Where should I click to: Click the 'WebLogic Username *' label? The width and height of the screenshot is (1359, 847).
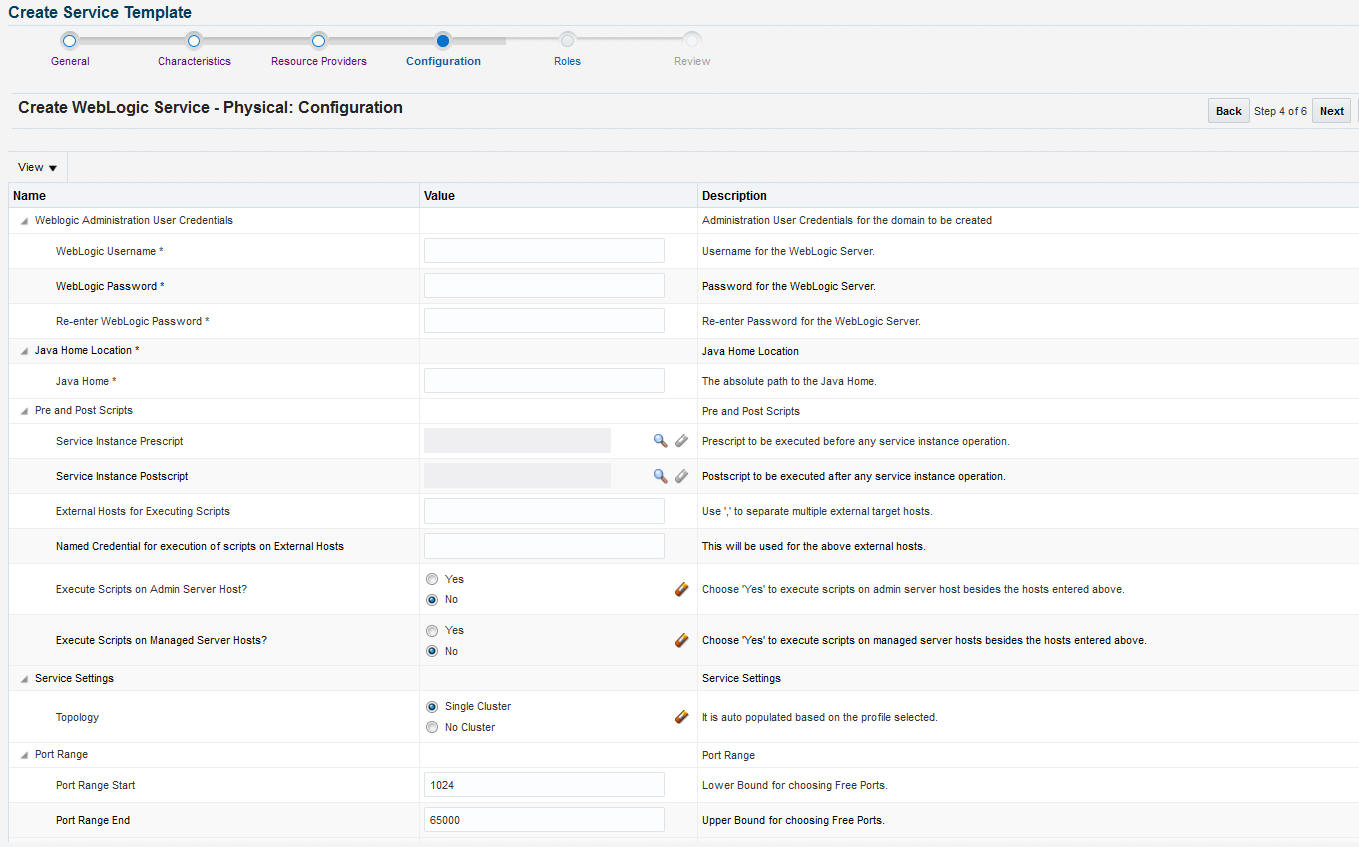[x=110, y=252]
